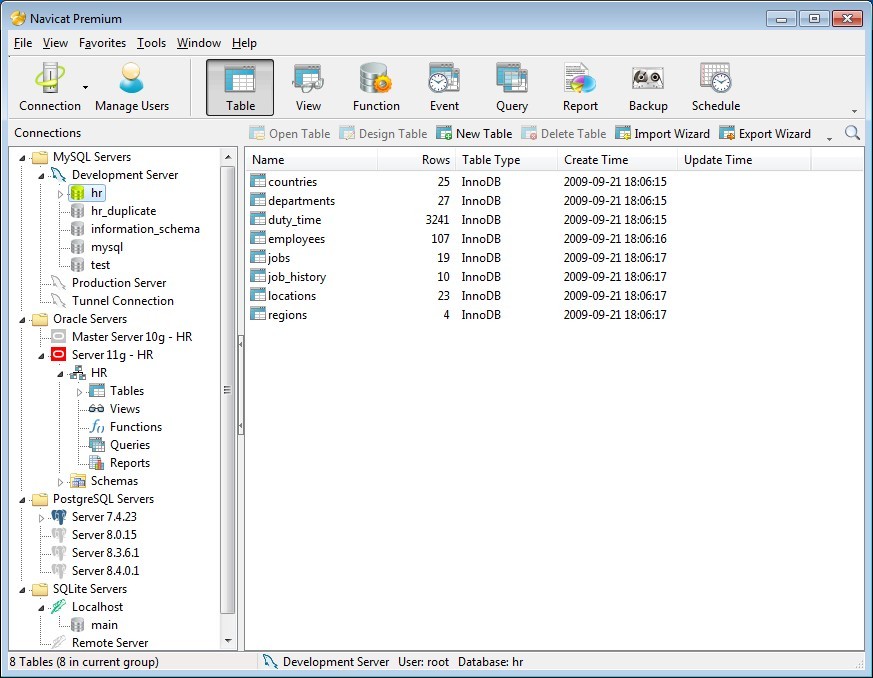
Task: Sort by the Rows column header
Action: point(435,160)
